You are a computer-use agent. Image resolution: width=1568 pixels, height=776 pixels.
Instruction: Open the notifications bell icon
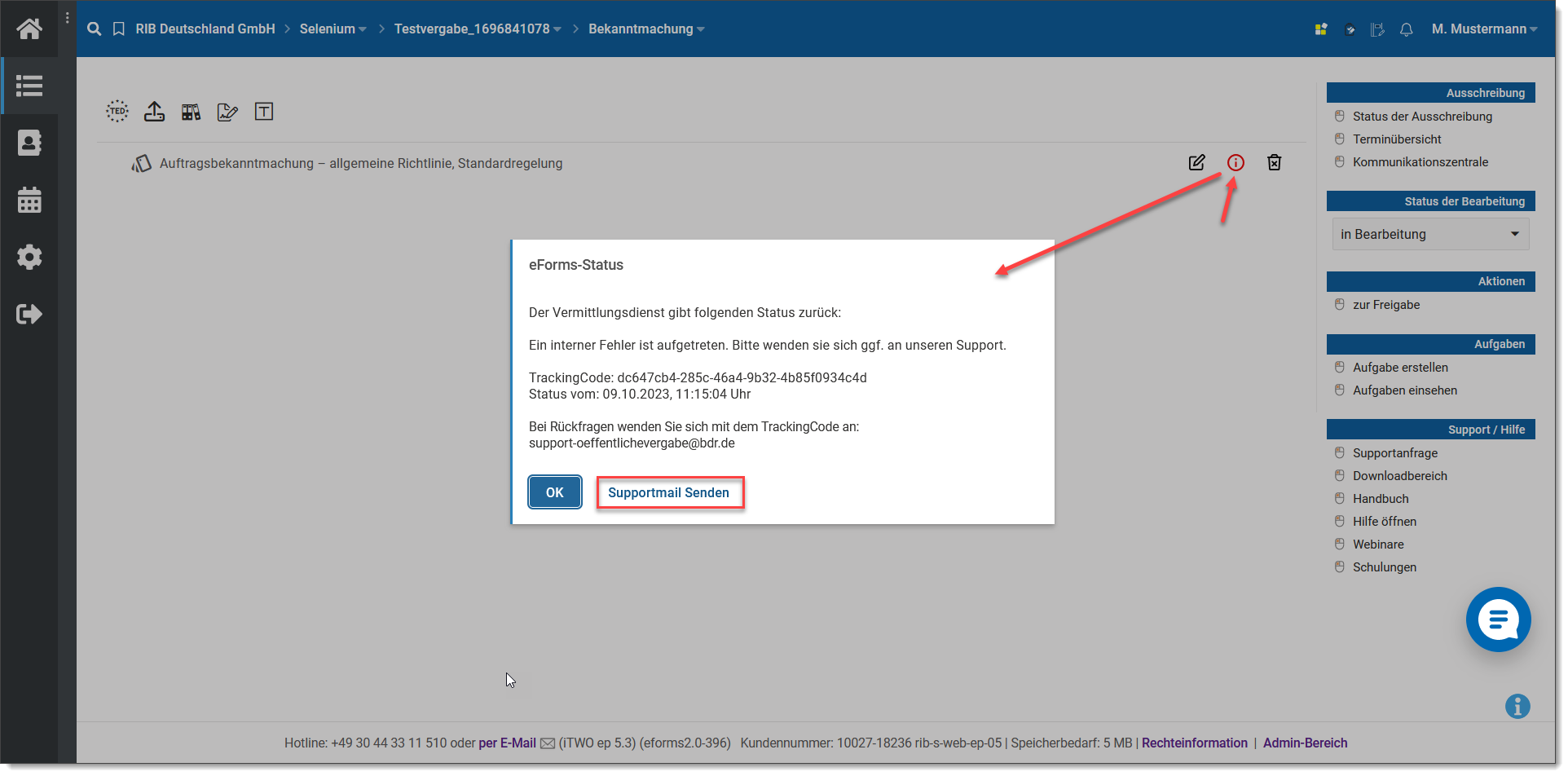tap(1406, 29)
